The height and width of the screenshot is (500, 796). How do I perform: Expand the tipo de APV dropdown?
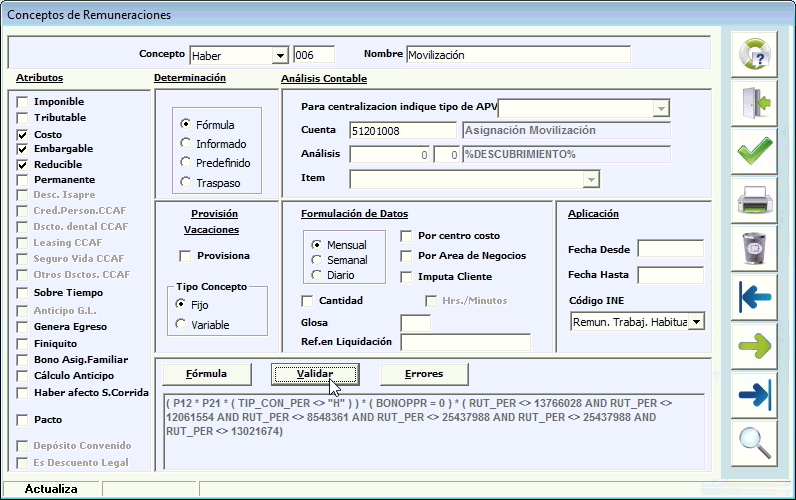click(661, 108)
